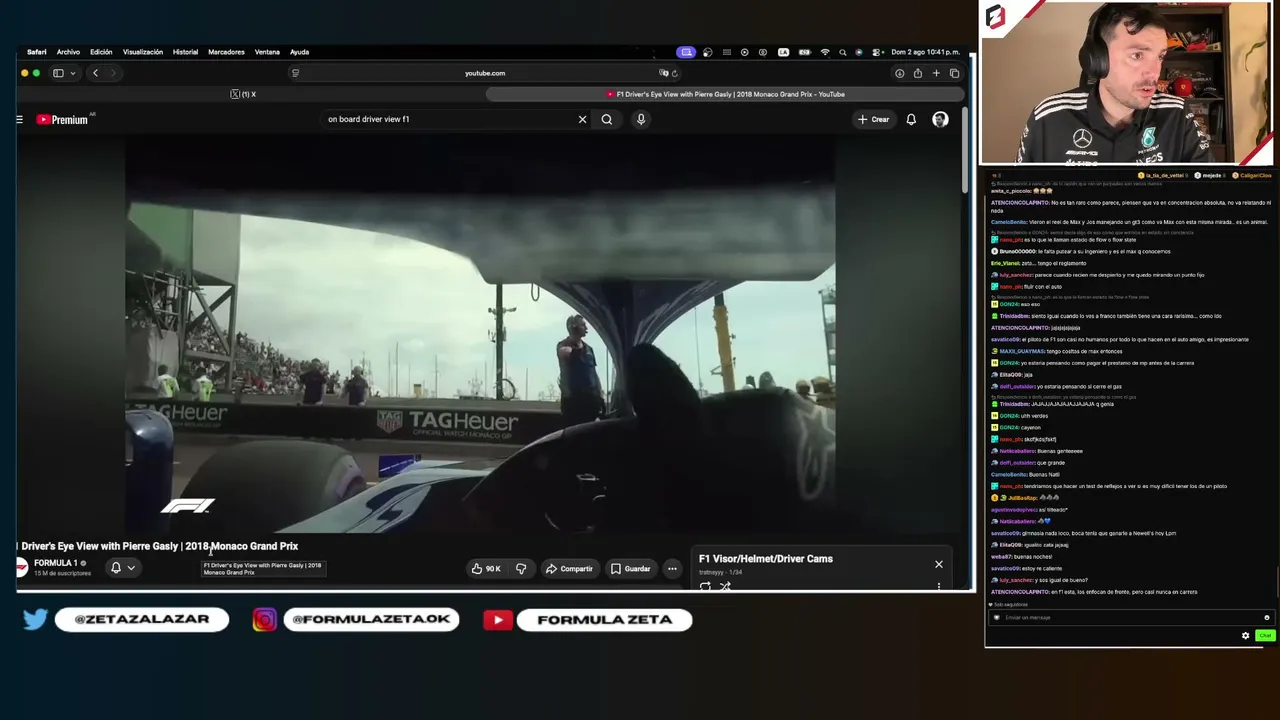Image resolution: width=1280 pixels, height=720 pixels.
Task: Click the @ZETAZALAZAR Twitter handle
Action: pos(142,620)
